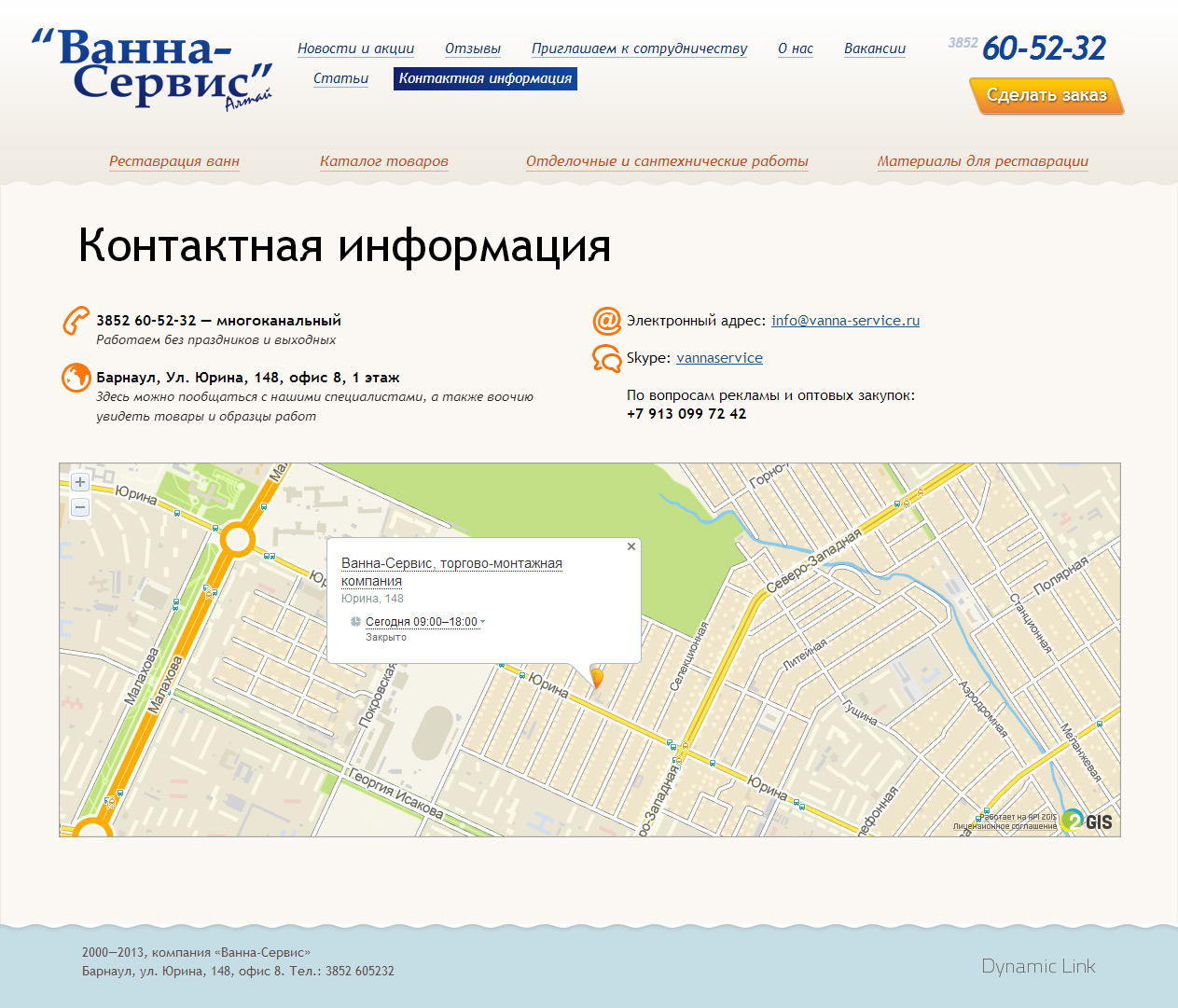Click Работает на API 2GIS text
The height and width of the screenshot is (1008, 1178).
pyautogui.click(x=1019, y=817)
